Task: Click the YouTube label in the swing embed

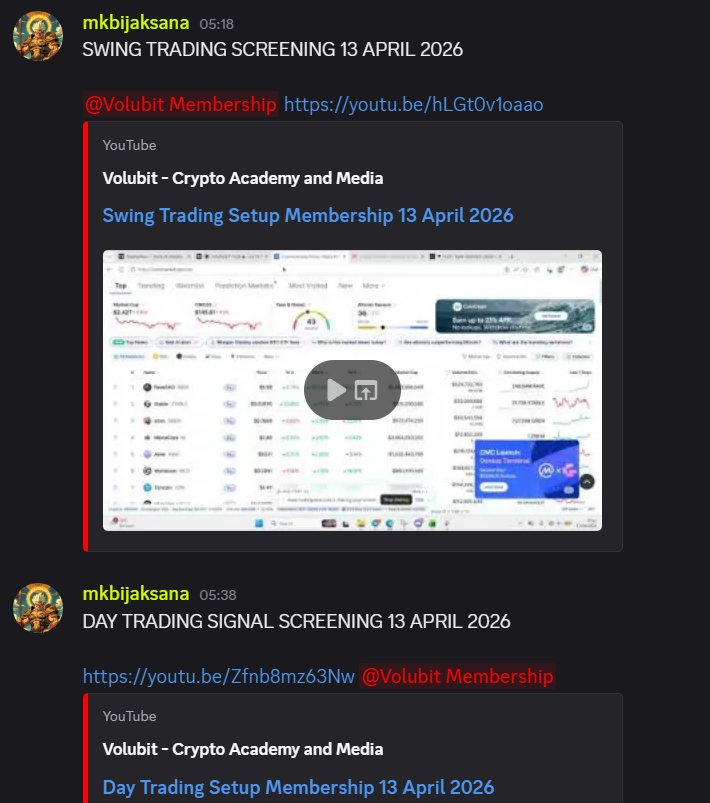Action: point(129,145)
